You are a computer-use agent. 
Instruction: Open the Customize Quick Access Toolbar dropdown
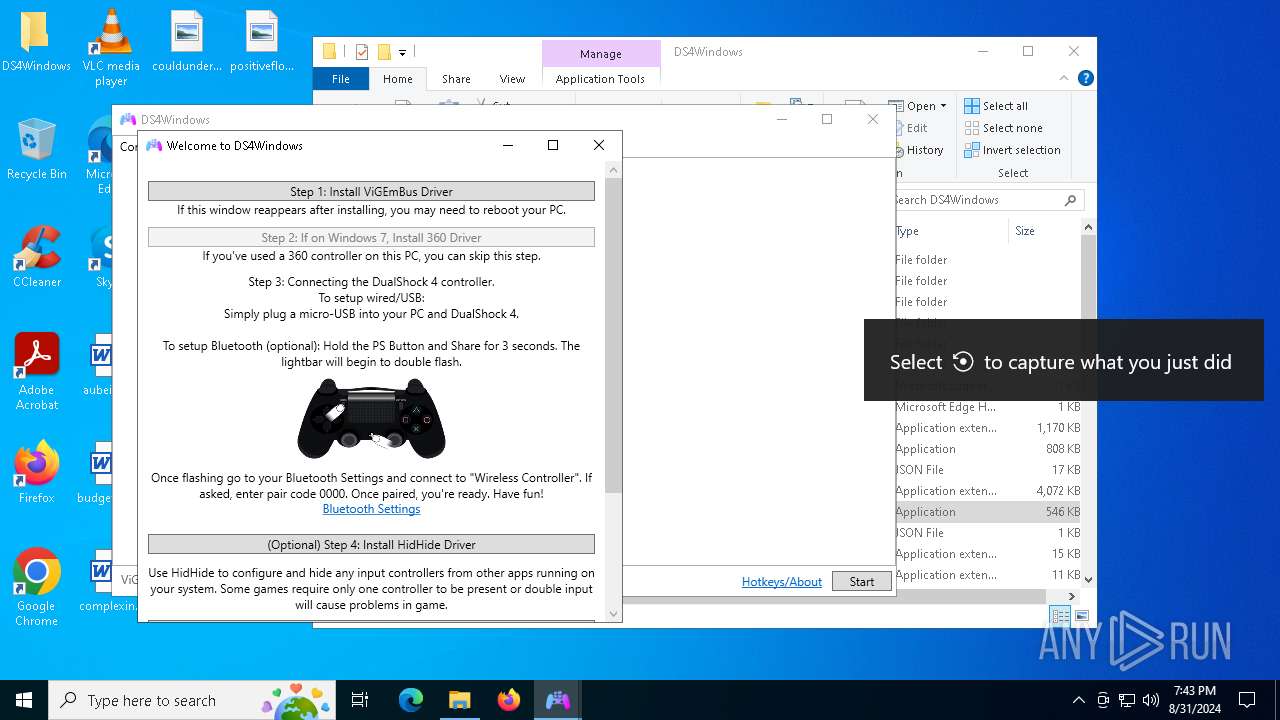coord(402,52)
